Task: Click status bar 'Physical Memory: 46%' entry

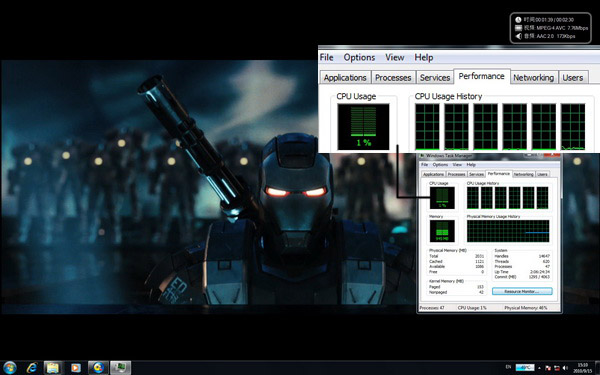Action: (x=526, y=308)
